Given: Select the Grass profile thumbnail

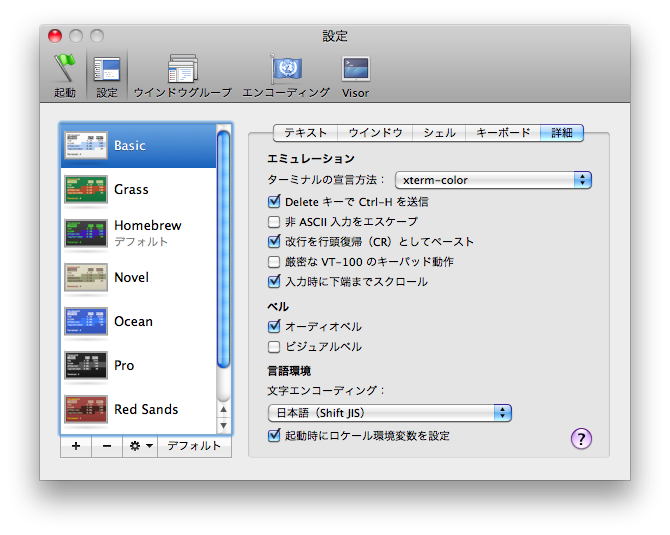Looking at the screenshot, I should coord(85,189).
